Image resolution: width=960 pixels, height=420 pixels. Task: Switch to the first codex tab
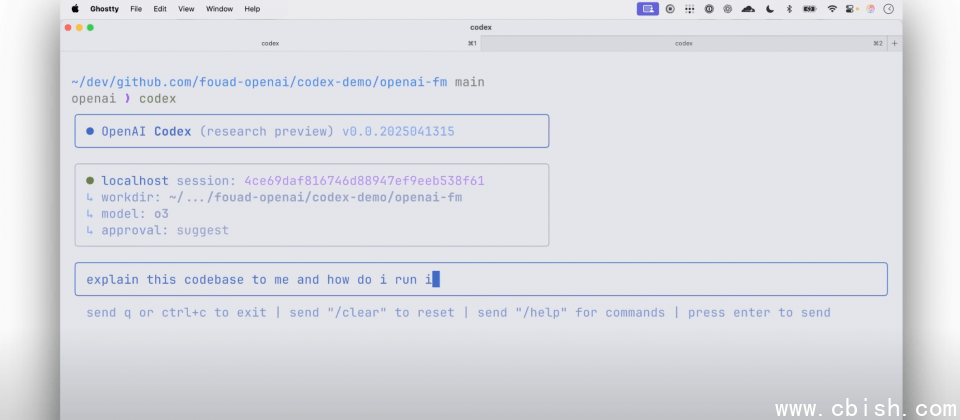tap(270, 43)
